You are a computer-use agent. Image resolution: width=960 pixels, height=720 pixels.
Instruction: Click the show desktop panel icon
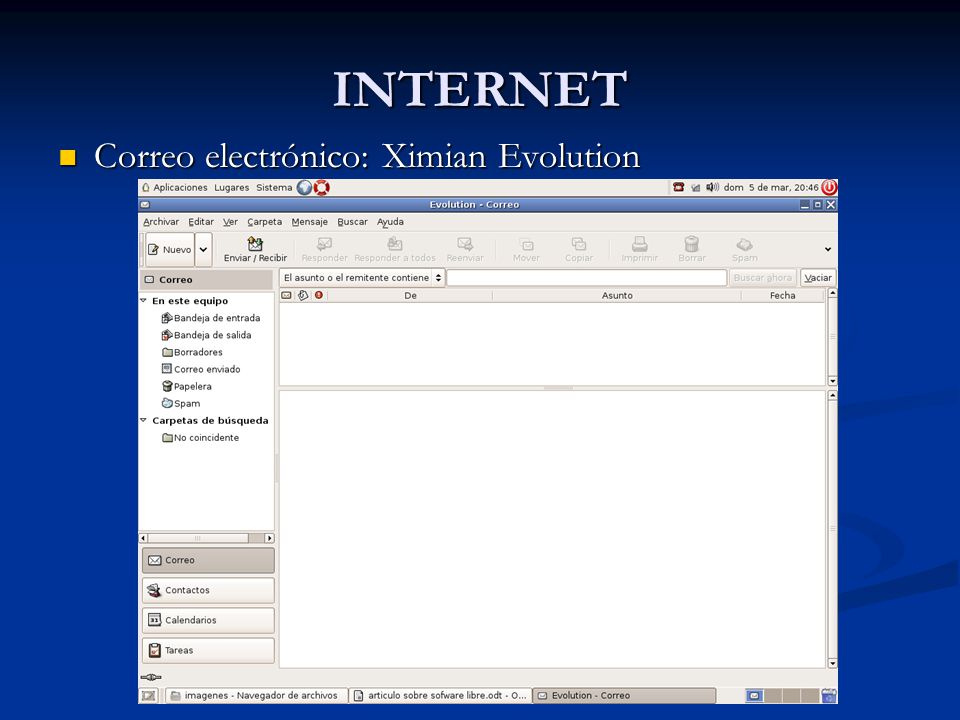tap(149, 696)
